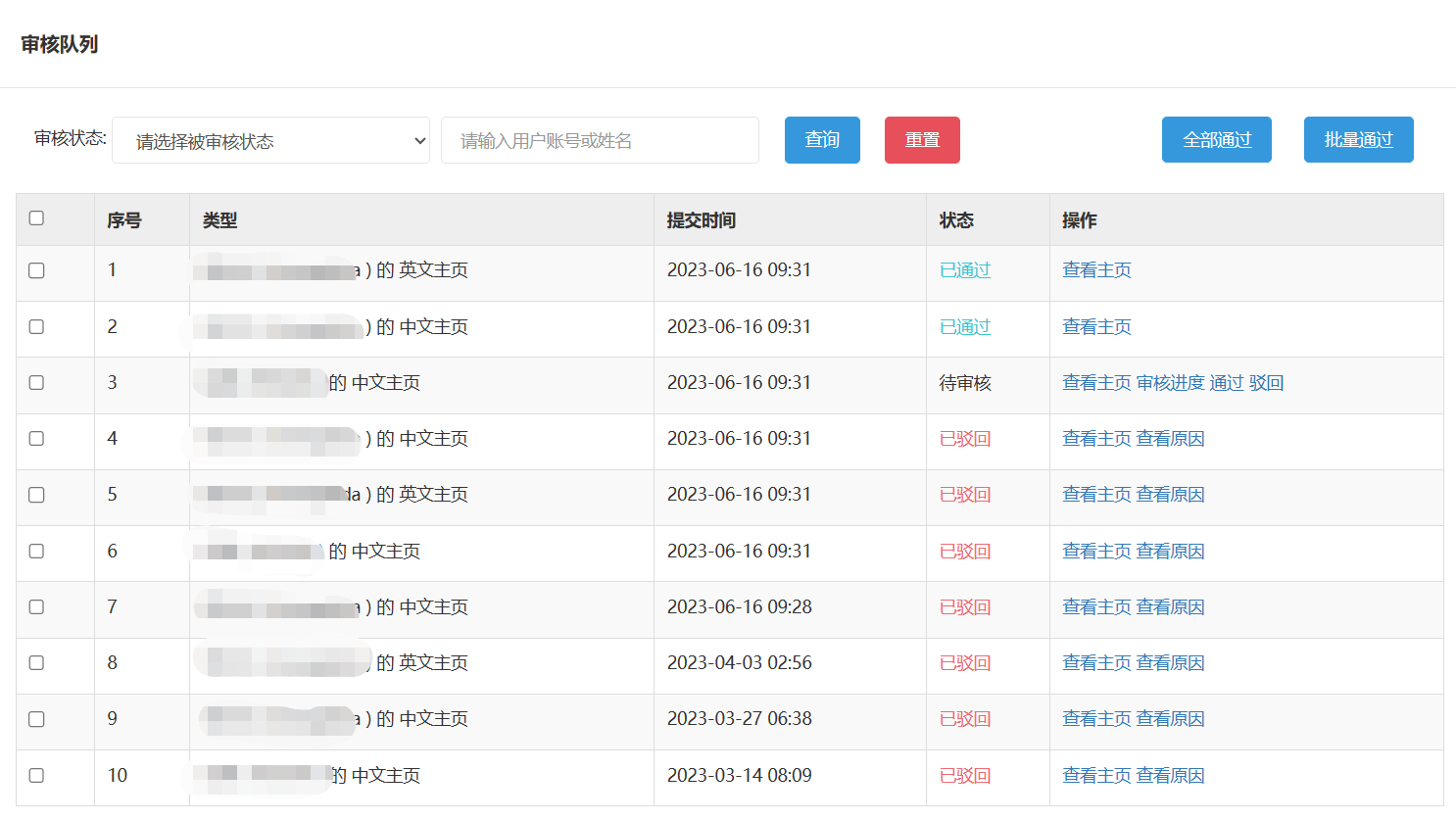Open 查看主页 link in row 1
This screenshot has width=1456, height=820.
1096,270
